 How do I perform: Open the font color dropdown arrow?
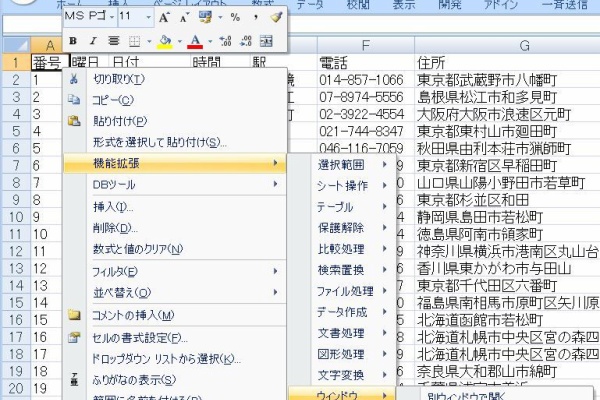pos(210,41)
